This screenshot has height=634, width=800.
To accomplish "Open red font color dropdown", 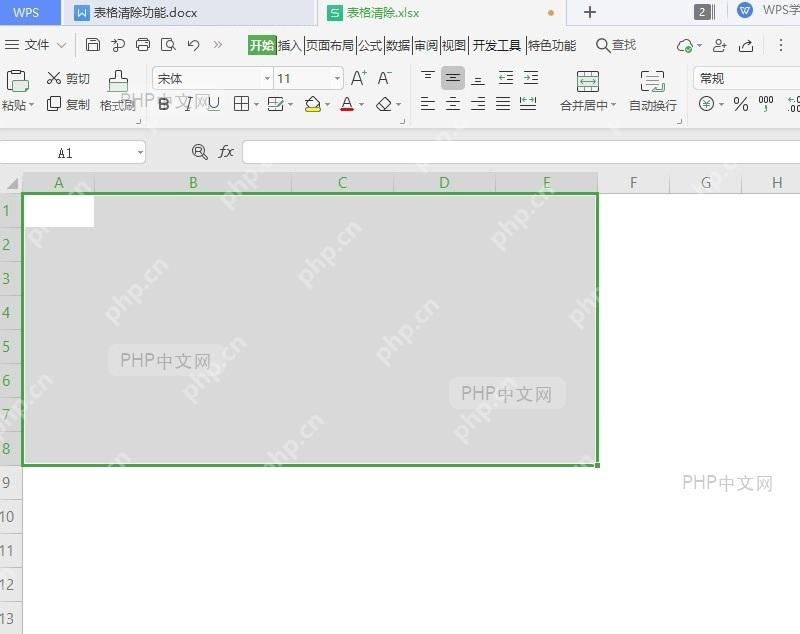I will pyautogui.click(x=361, y=105).
